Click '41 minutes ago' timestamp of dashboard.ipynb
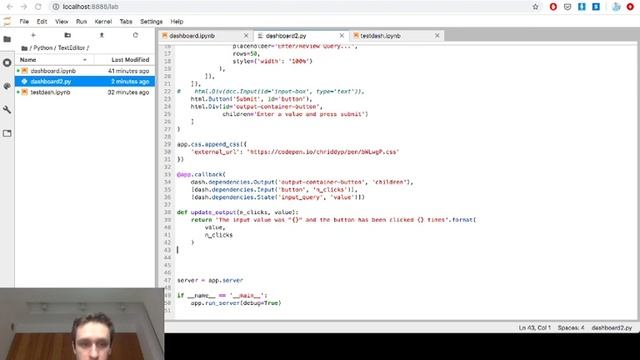This screenshot has width=640, height=360. (129, 71)
